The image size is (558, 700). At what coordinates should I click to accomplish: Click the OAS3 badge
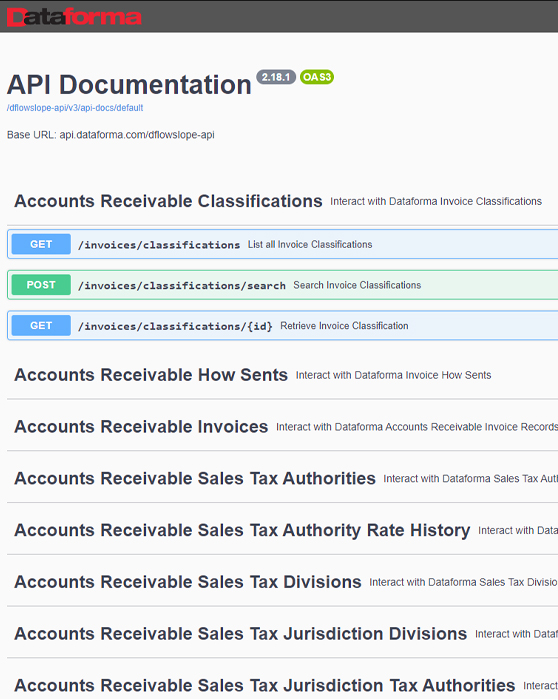pyautogui.click(x=317, y=77)
